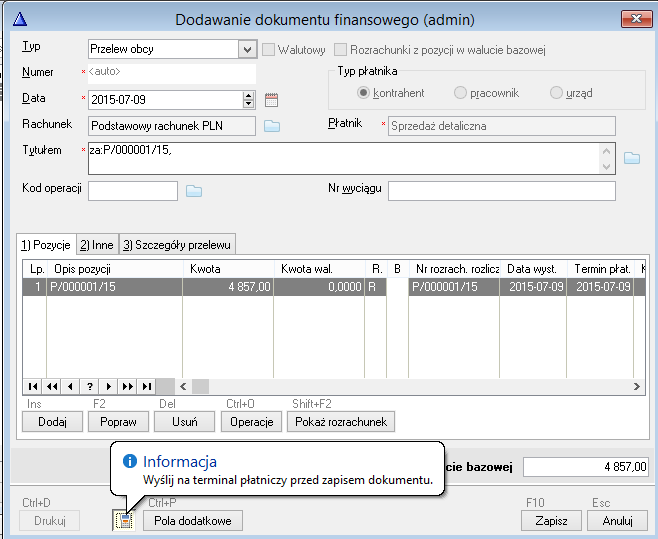Toggle the Walutowy checkbox
The width and height of the screenshot is (658, 539).
click(268, 49)
